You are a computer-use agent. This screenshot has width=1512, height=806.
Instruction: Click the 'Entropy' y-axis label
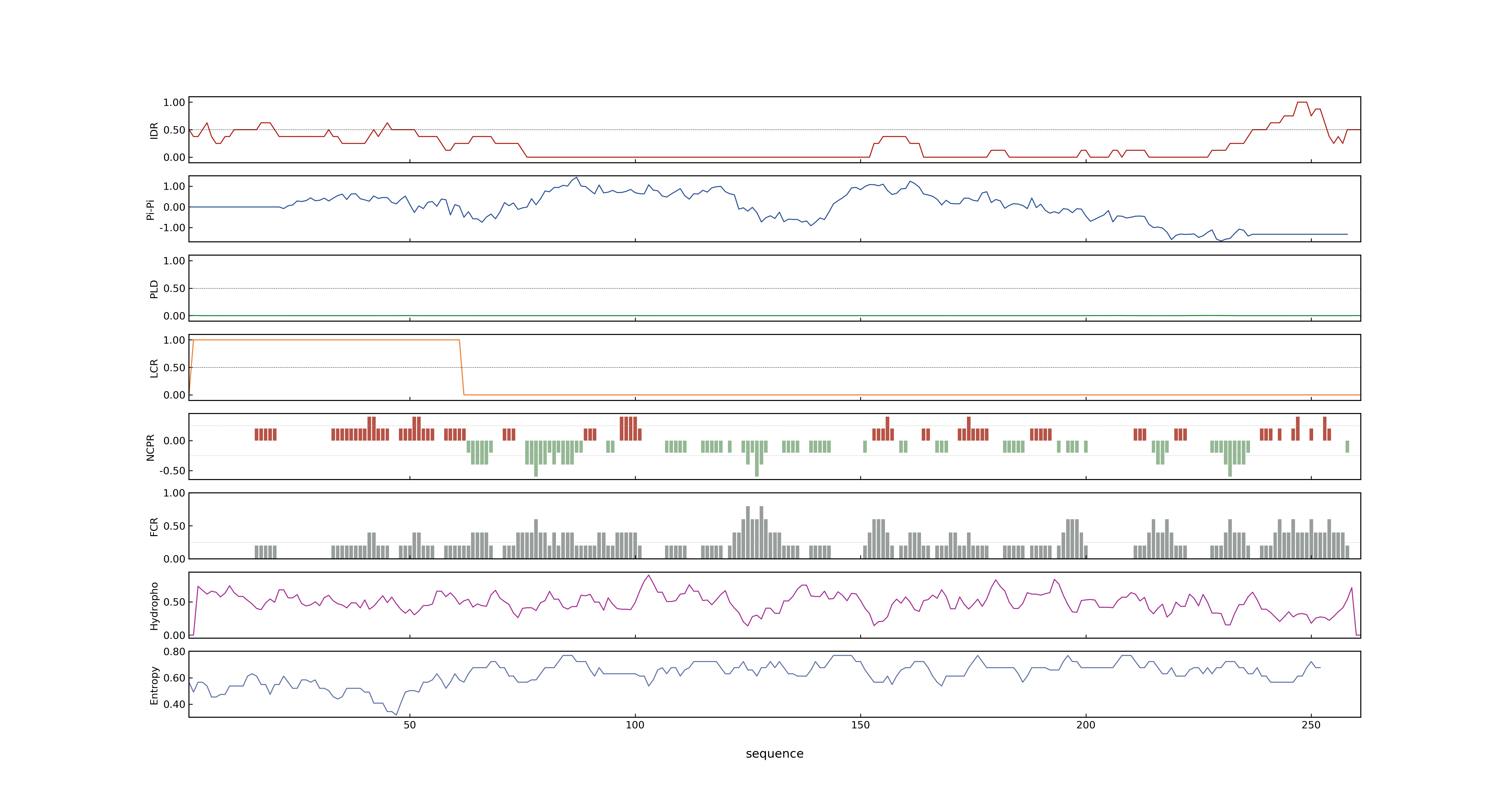(154, 685)
